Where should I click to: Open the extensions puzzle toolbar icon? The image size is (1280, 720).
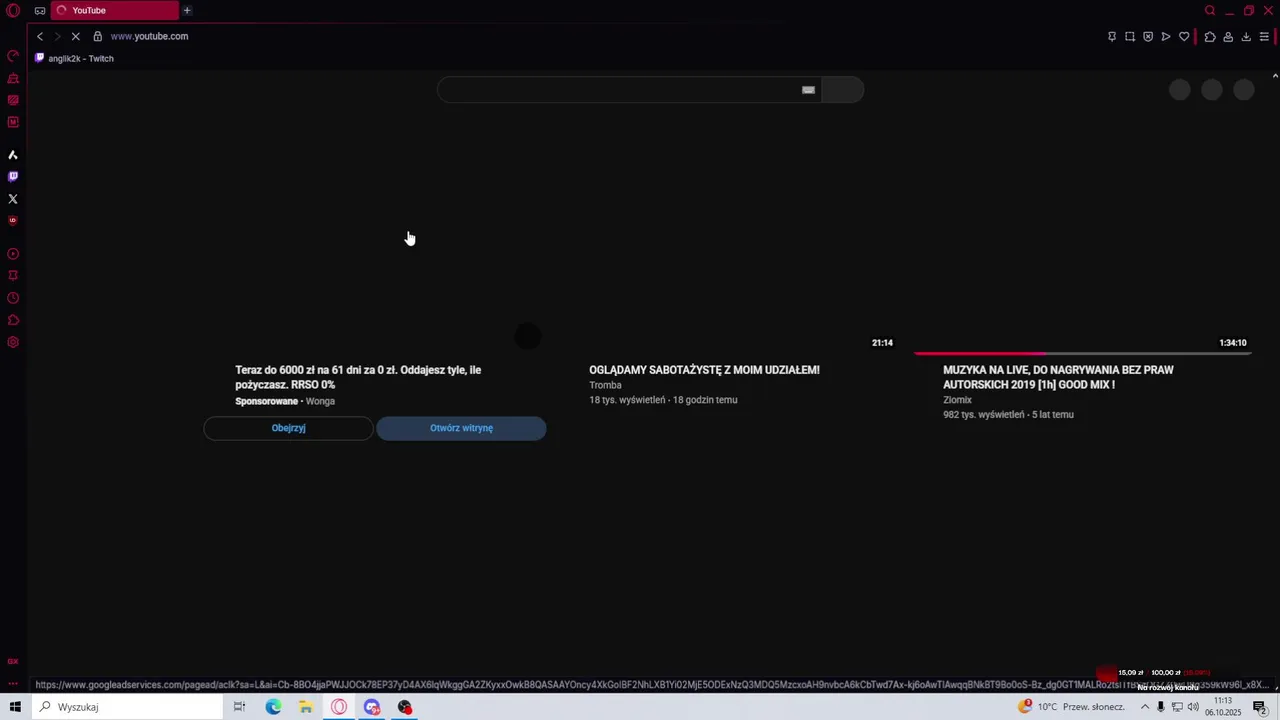1210,36
